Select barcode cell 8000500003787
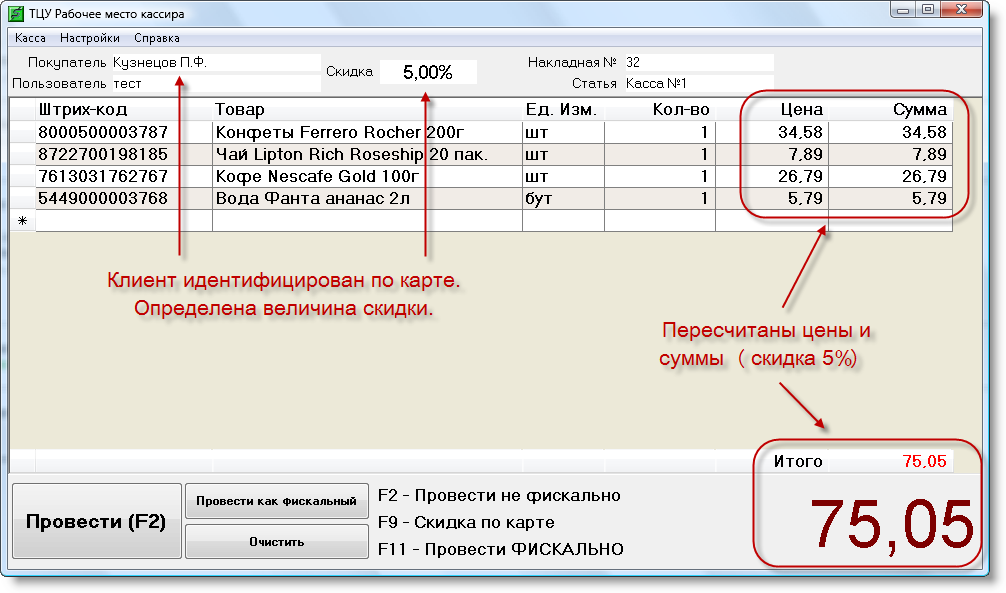Screen dimensions: 1006x593 click(124, 132)
